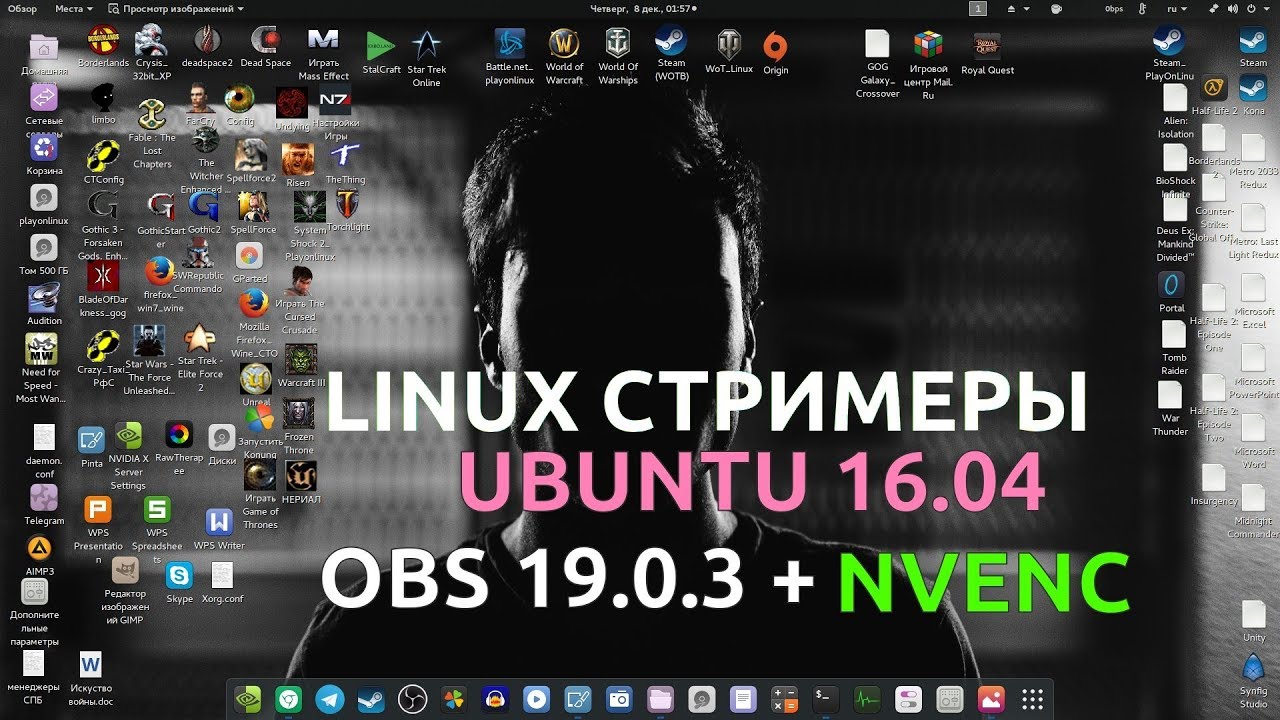Show all applications grid in dock
The width and height of the screenshot is (1280, 720).
point(1033,699)
